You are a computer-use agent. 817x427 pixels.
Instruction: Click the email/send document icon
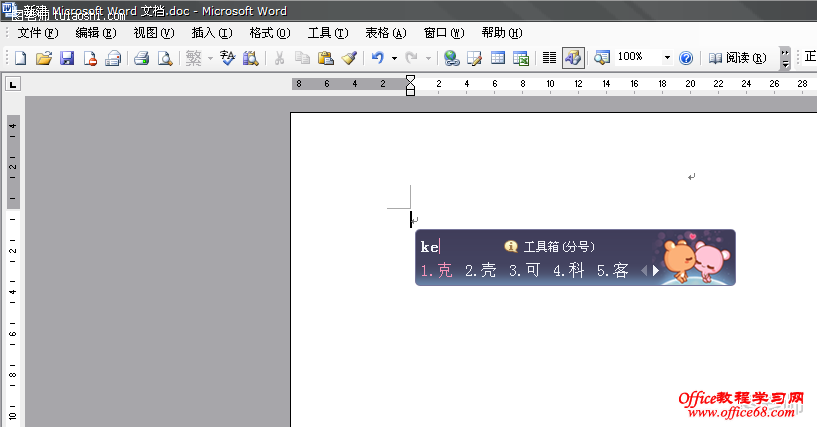[x=113, y=58]
